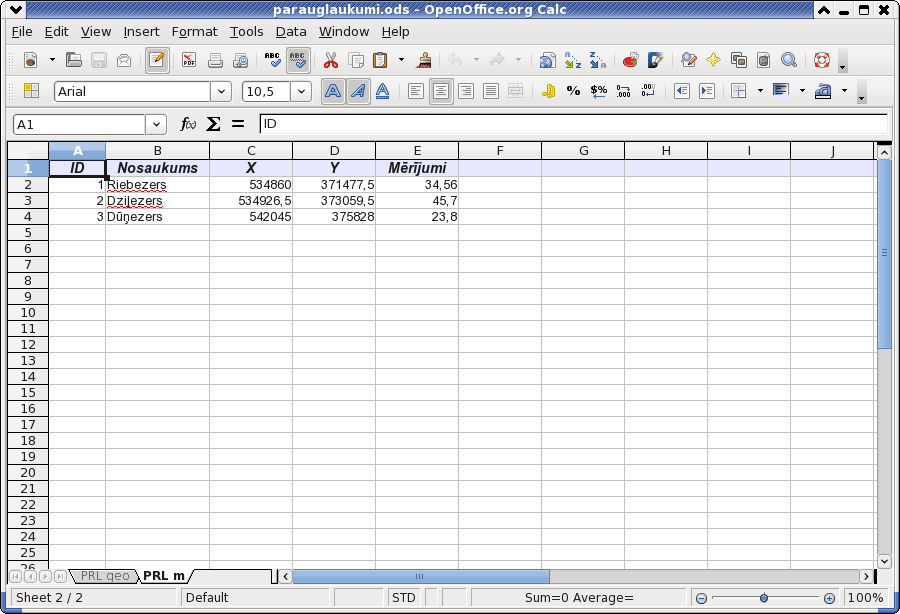Apply currency number format
The image size is (900, 614).
(548, 91)
